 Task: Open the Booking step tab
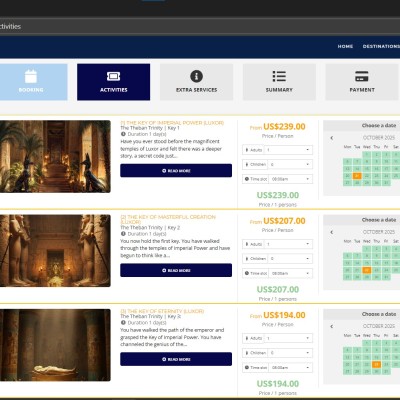coord(33,82)
